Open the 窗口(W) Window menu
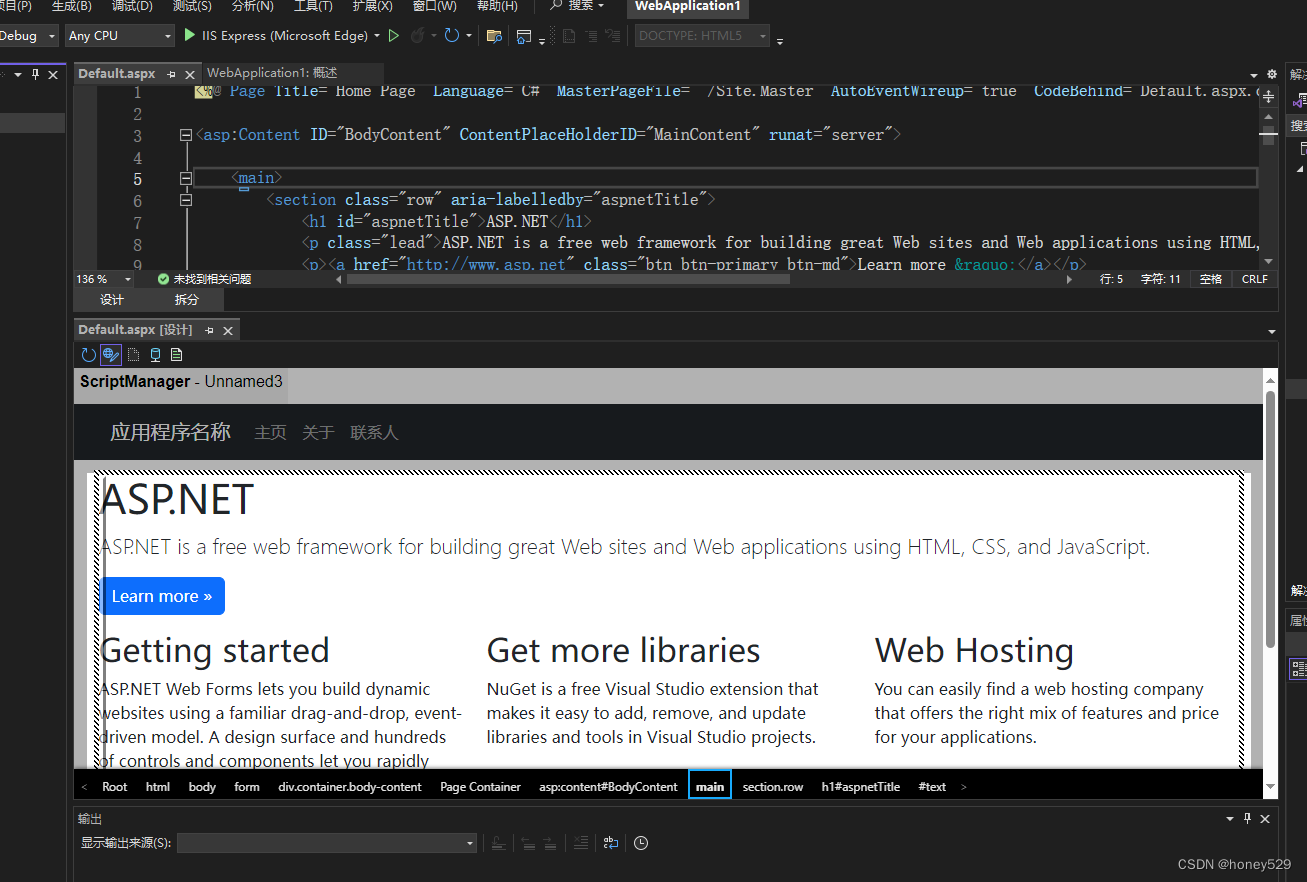Viewport: 1307px width, 882px height. (x=434, y=6)
